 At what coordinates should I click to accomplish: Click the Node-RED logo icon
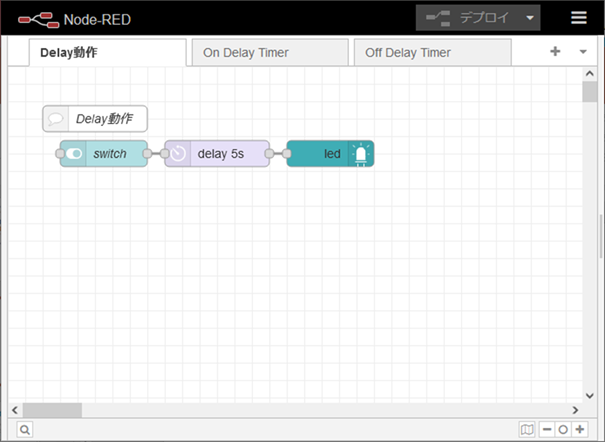pos(37,18)
